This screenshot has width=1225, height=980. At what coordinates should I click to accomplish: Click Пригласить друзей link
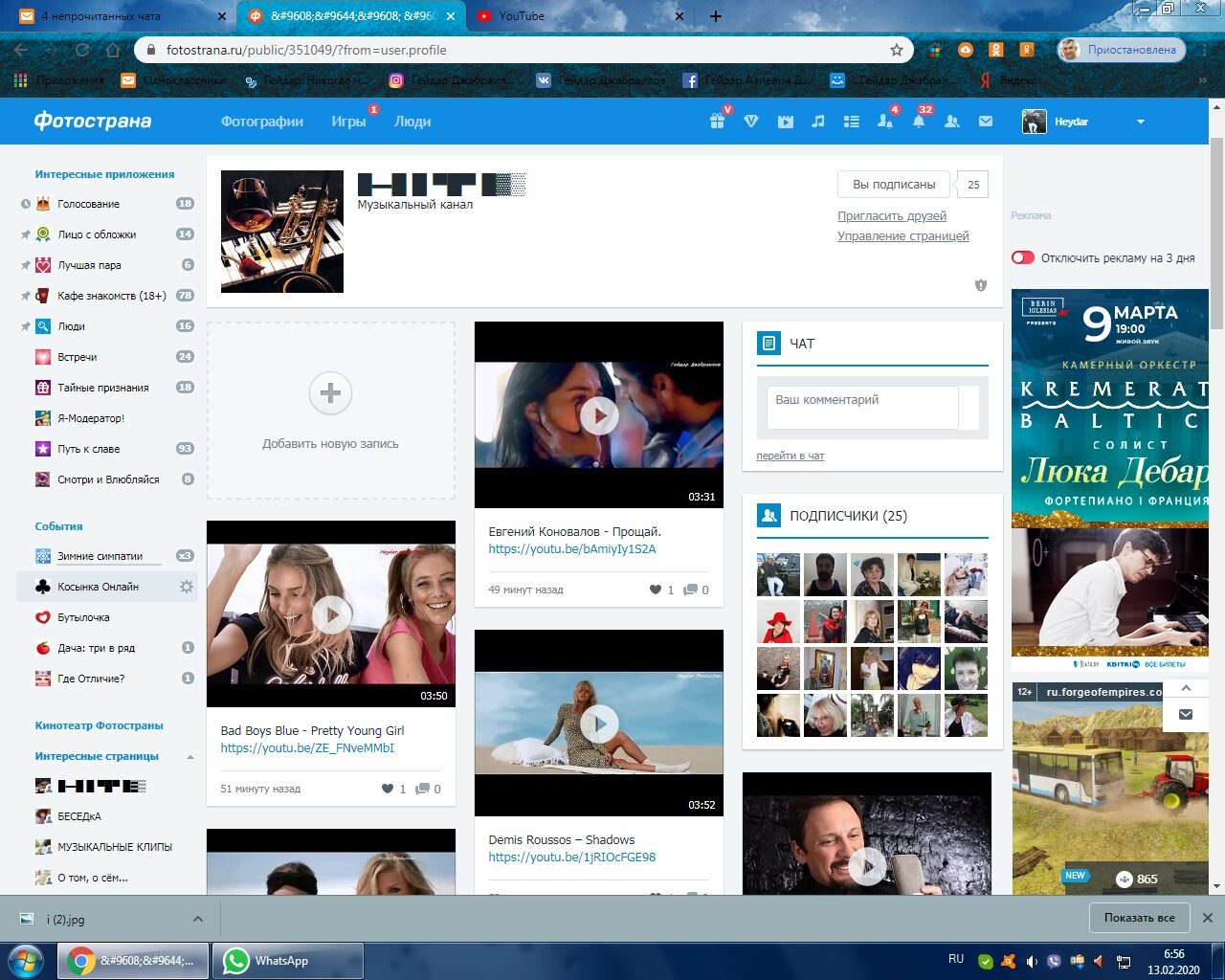[892, 216]
